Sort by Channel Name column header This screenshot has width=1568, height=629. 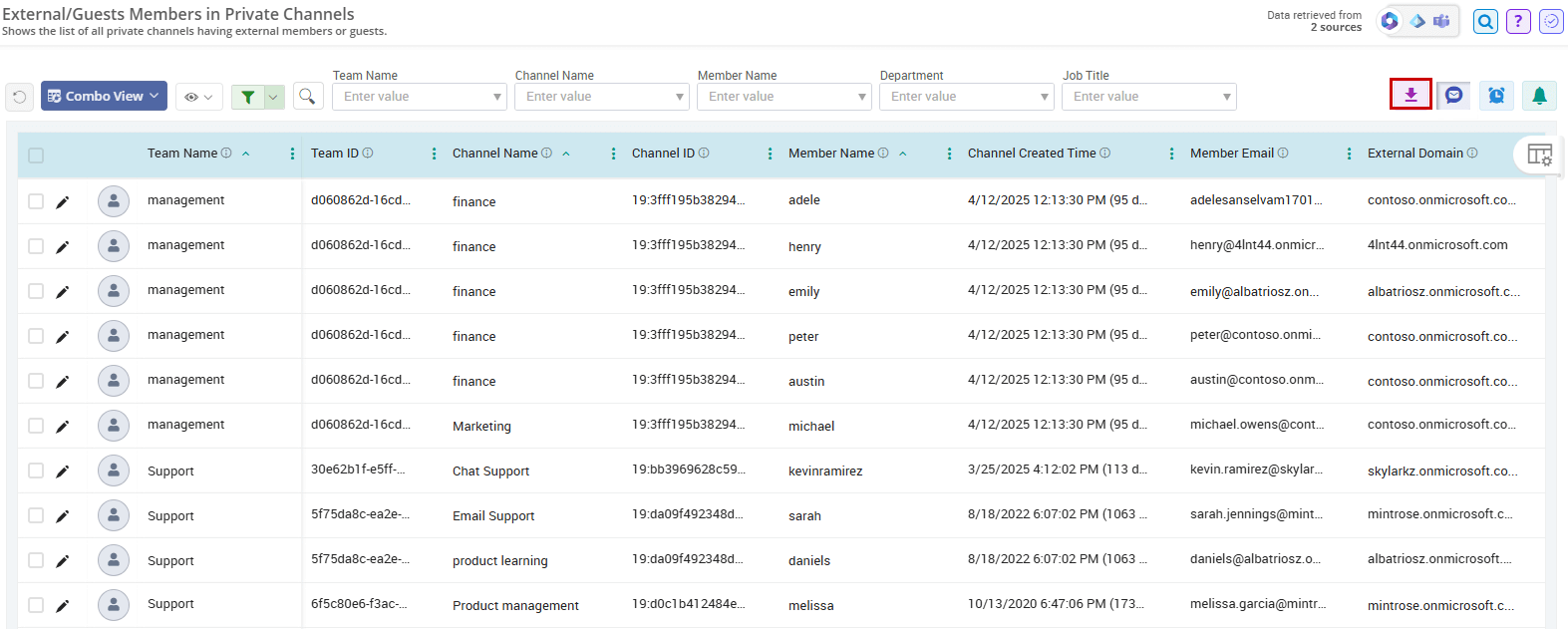(495, 153)
